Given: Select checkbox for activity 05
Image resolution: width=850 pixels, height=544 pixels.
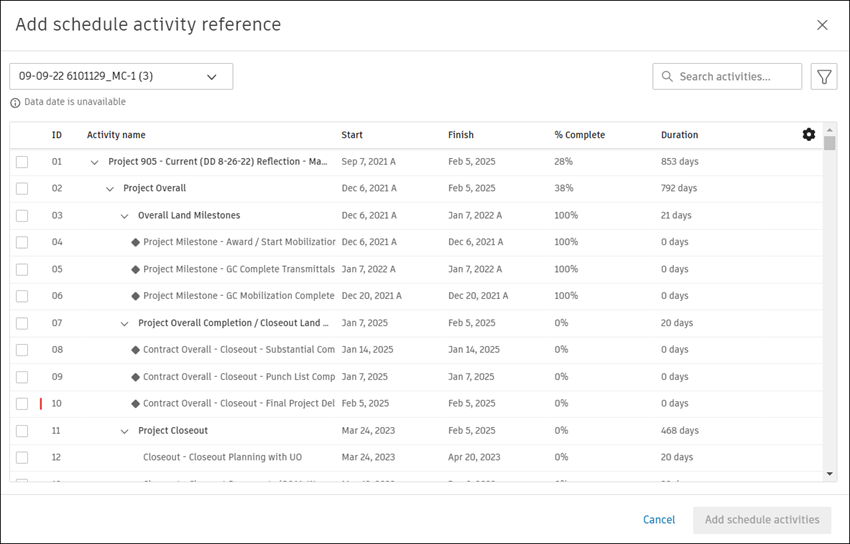Looking at the screenshot, I should 22,270.
